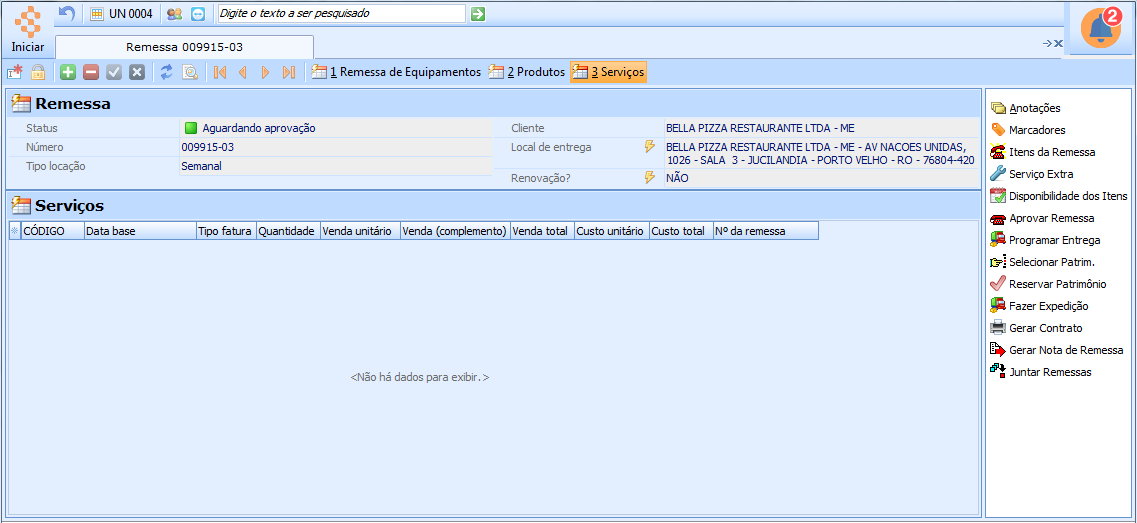1137x523 pixels.
Task: Click Gerar Contrato action
Action: (1036, 328)
